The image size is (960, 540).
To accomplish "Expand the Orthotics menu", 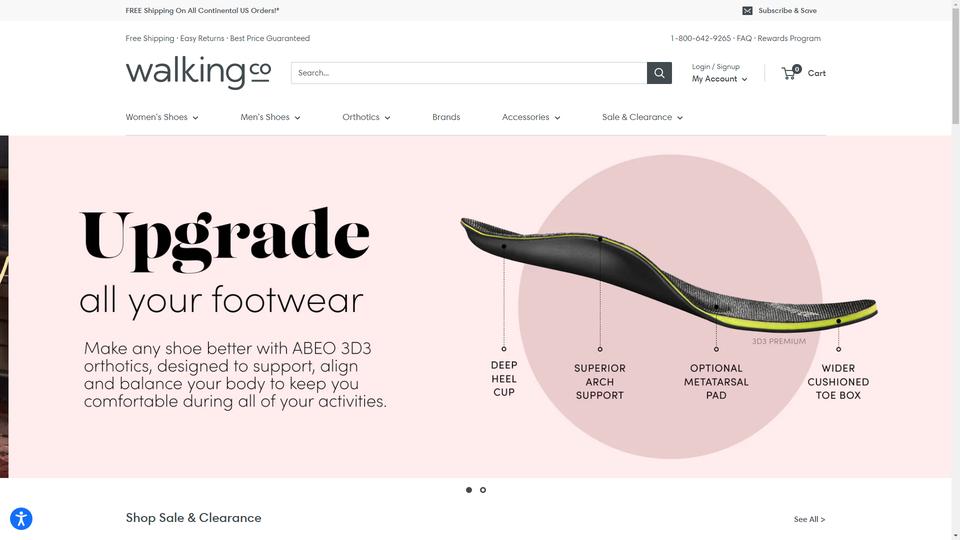I will [366, 117].
